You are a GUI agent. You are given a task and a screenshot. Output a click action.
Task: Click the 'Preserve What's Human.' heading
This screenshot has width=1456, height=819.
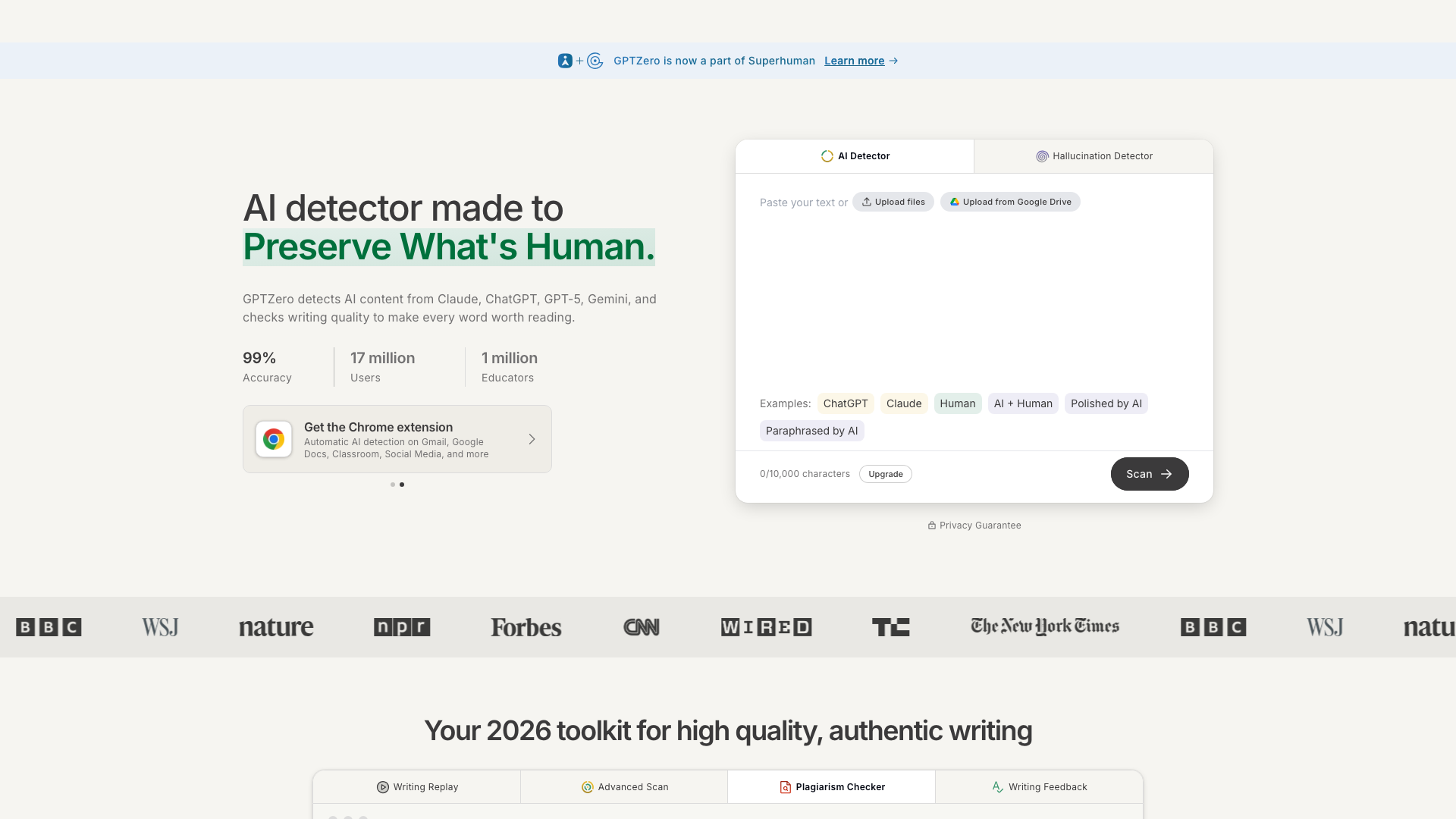click(449, 247)
